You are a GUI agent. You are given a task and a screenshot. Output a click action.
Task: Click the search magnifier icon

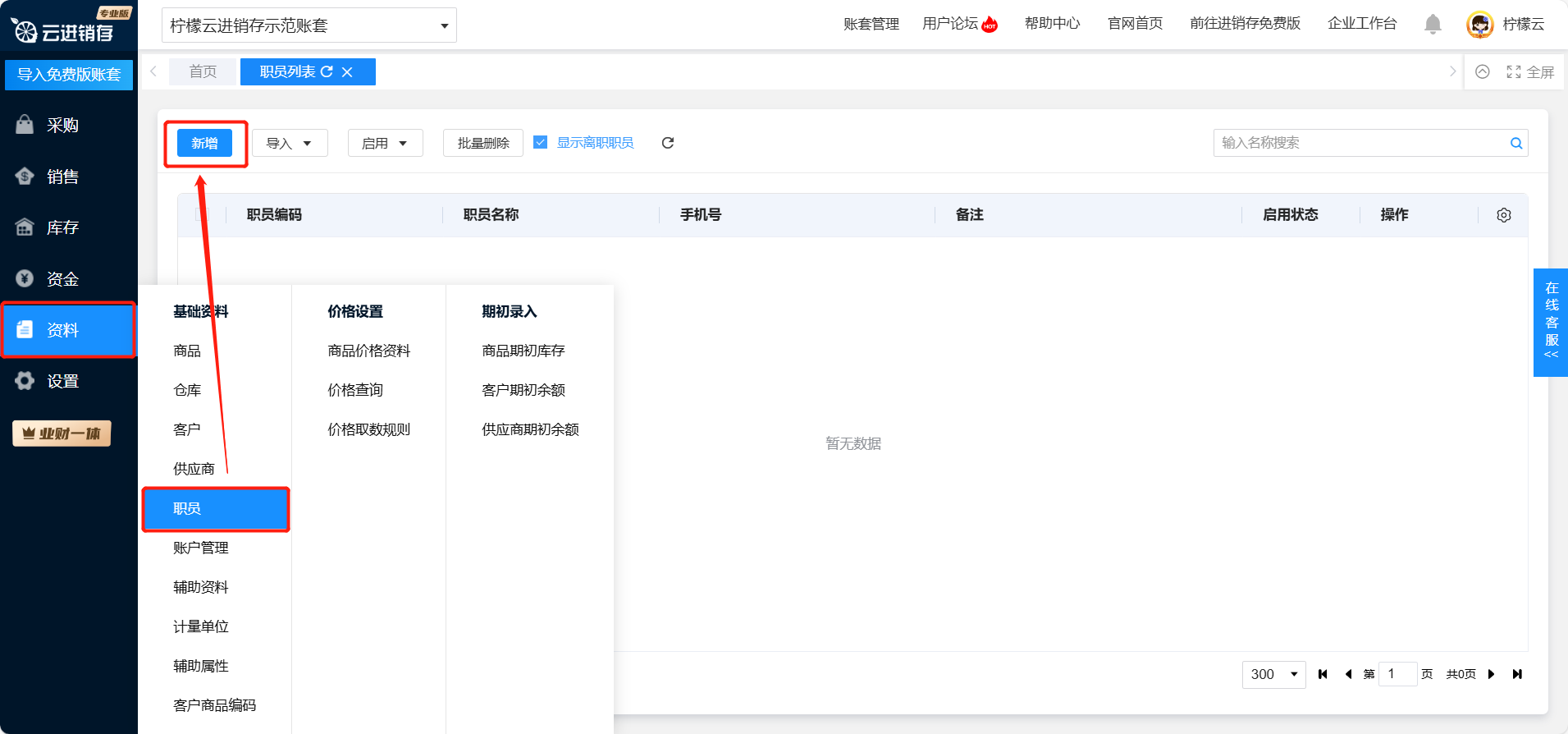pyautogui.click(x=1516, y=143)
